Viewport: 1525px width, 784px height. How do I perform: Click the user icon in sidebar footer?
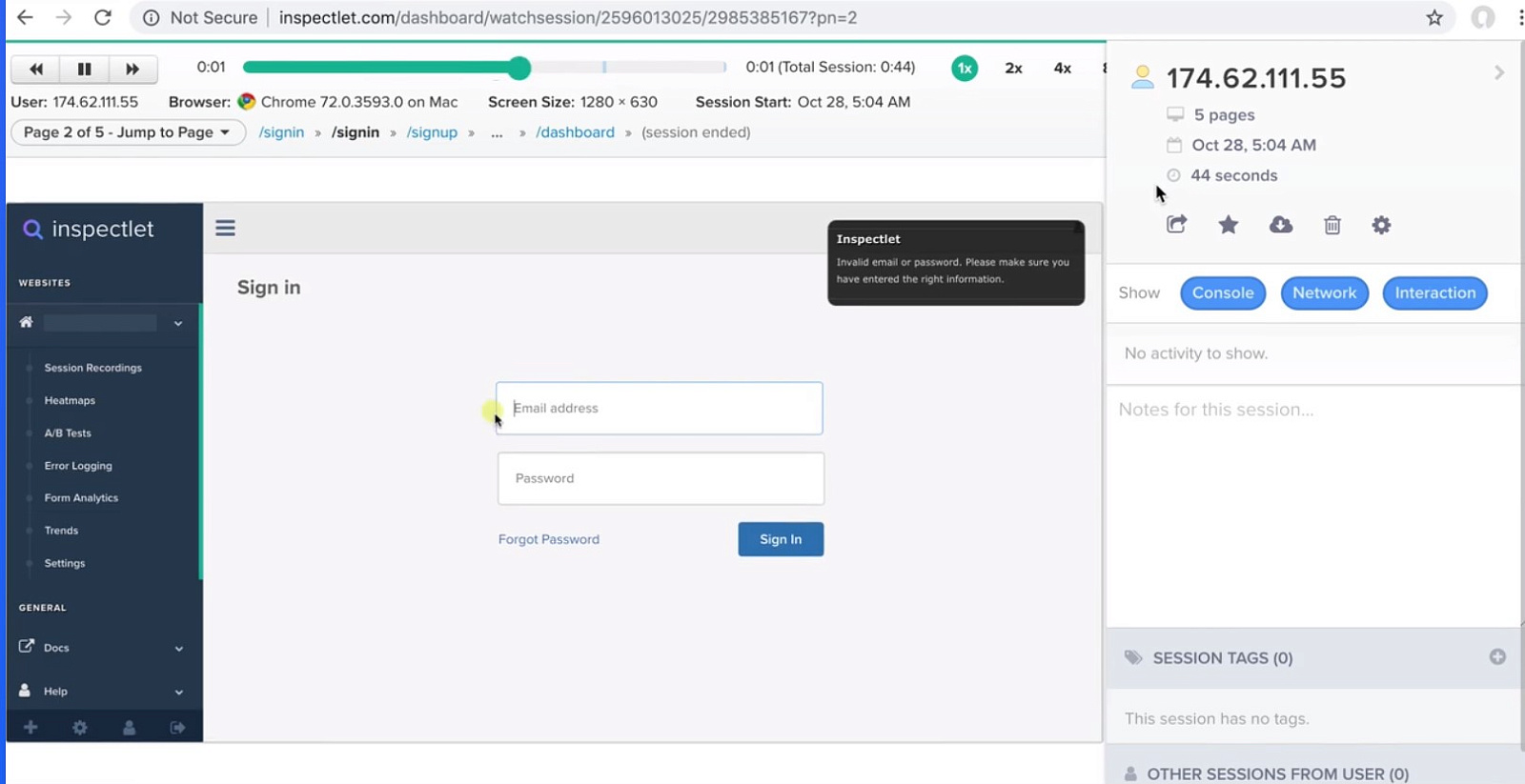129,727
